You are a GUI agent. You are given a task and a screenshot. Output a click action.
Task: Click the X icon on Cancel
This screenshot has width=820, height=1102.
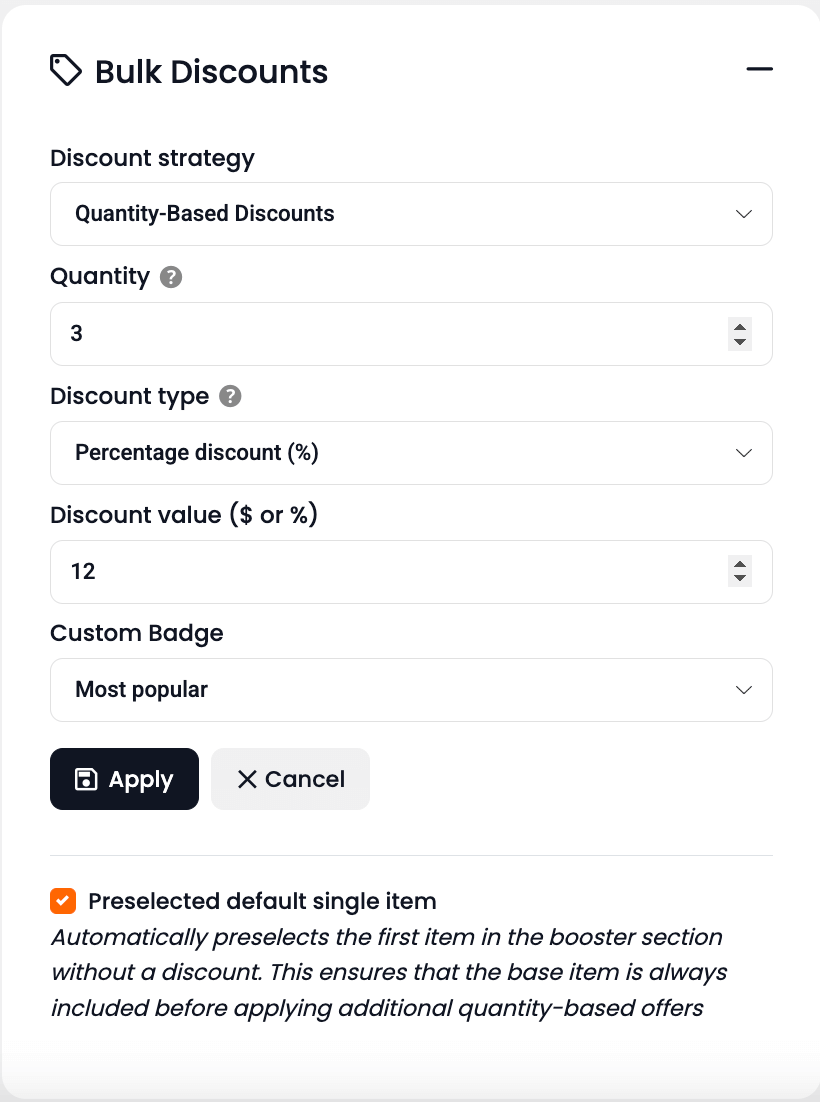[247, 779]
